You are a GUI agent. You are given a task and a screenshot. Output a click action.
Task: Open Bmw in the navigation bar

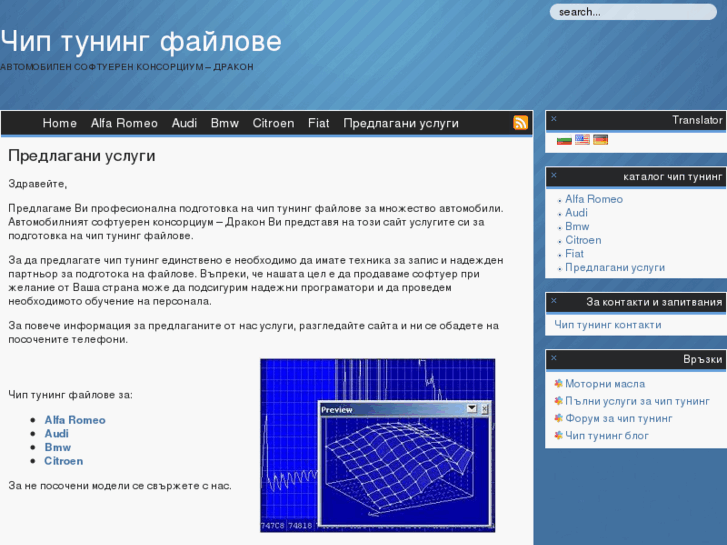pos(224,123)
